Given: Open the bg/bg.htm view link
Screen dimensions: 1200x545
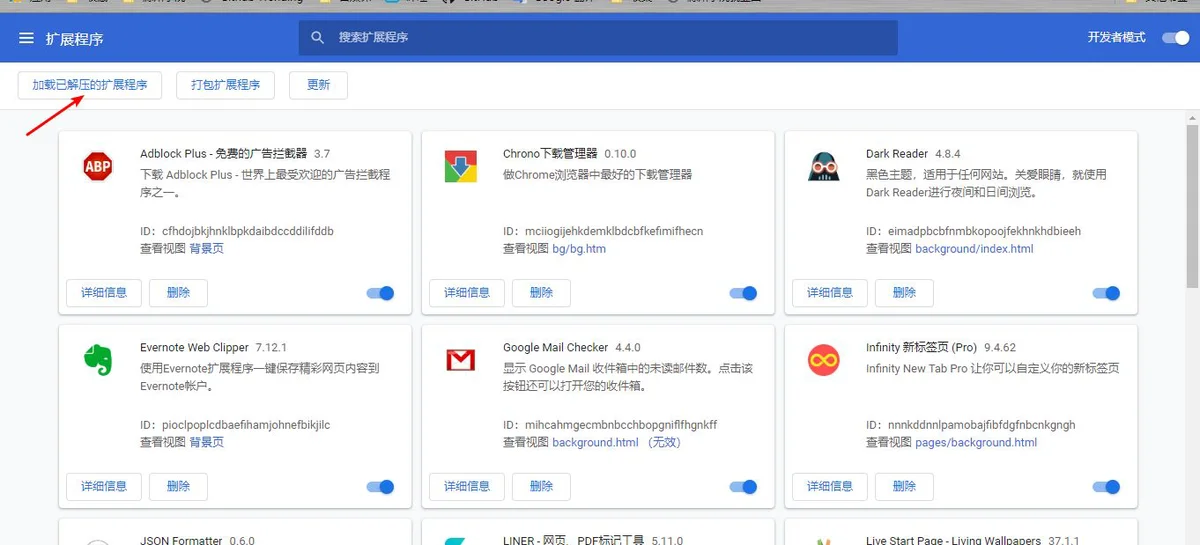Looking at the screenshot, I should [x=579, y=249].
